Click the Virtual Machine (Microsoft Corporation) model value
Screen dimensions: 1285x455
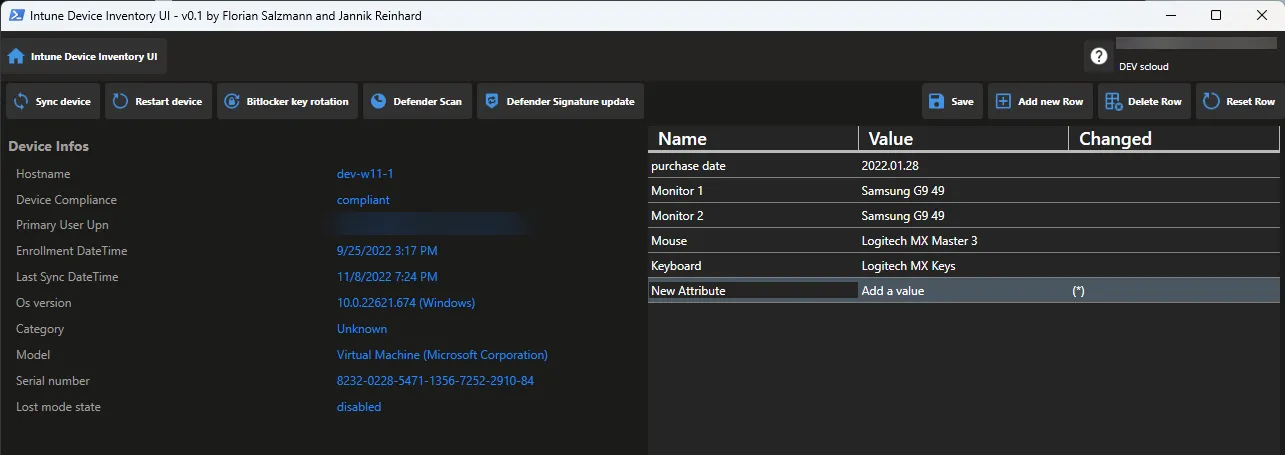tap(442, 355)
